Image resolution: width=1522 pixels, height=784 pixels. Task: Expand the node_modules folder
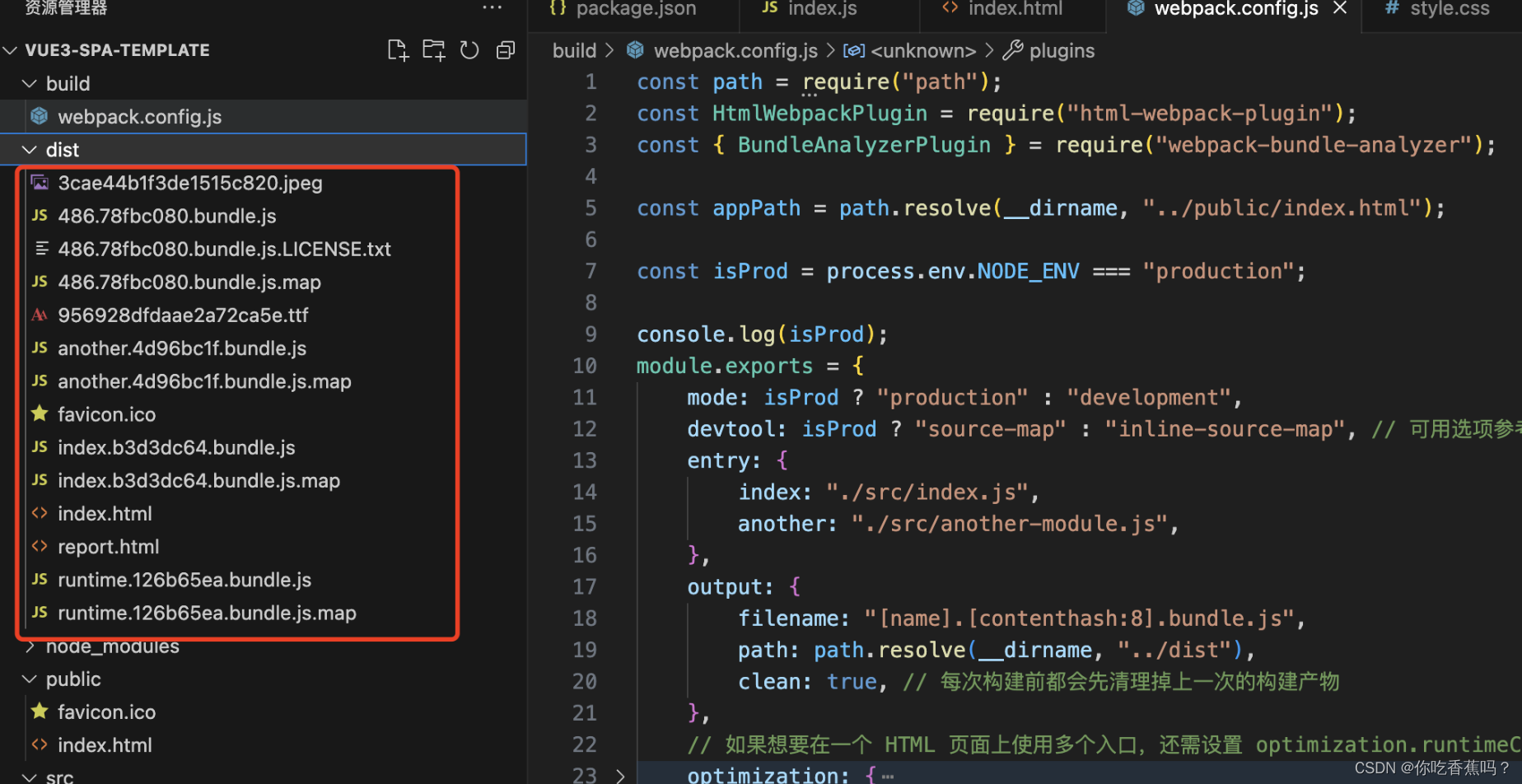coord(30,646)
